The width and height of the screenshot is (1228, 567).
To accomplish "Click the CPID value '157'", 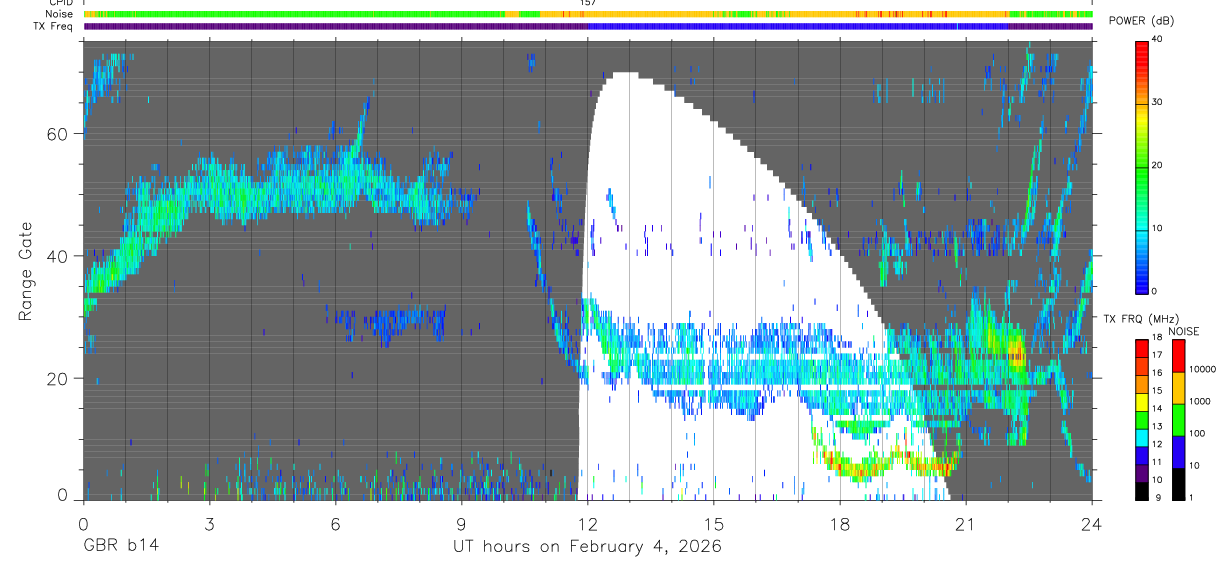I will (x=588, y=3).
